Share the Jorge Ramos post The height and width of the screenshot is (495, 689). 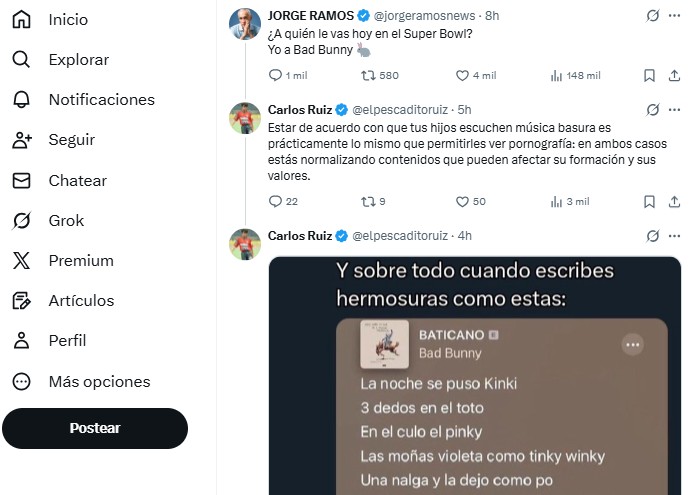[x=674, y=75]
